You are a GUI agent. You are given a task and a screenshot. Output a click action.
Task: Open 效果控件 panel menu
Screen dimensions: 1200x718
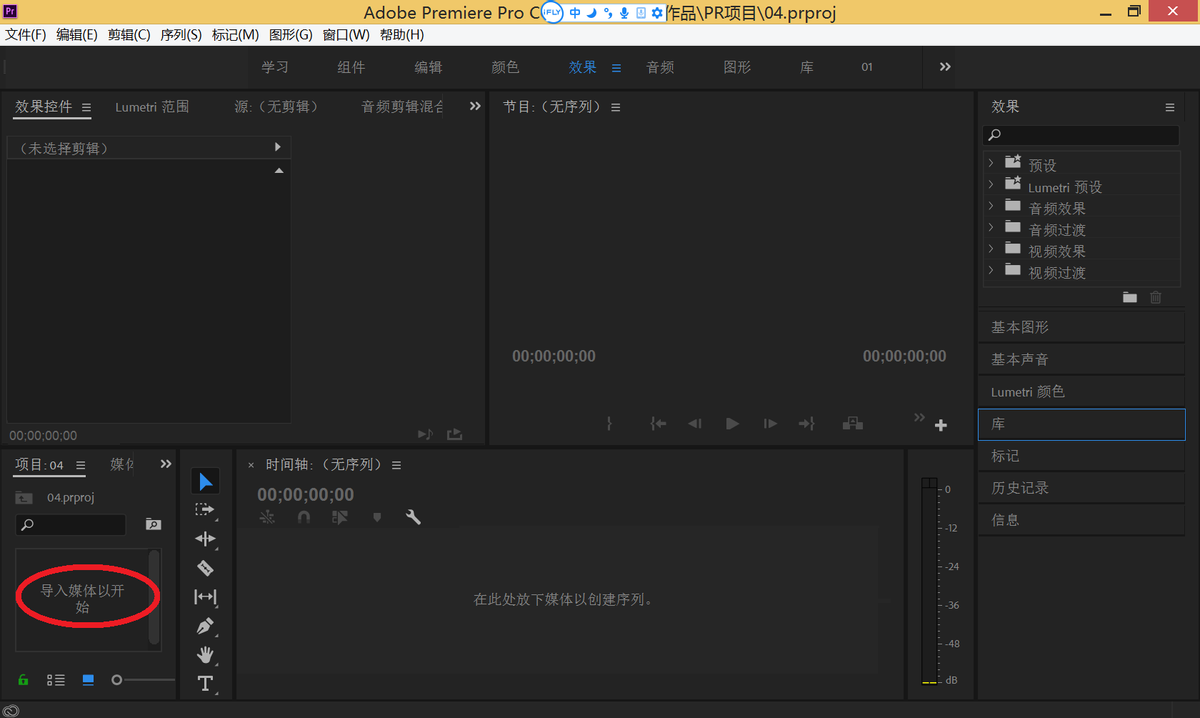click(x=86, y=107)
